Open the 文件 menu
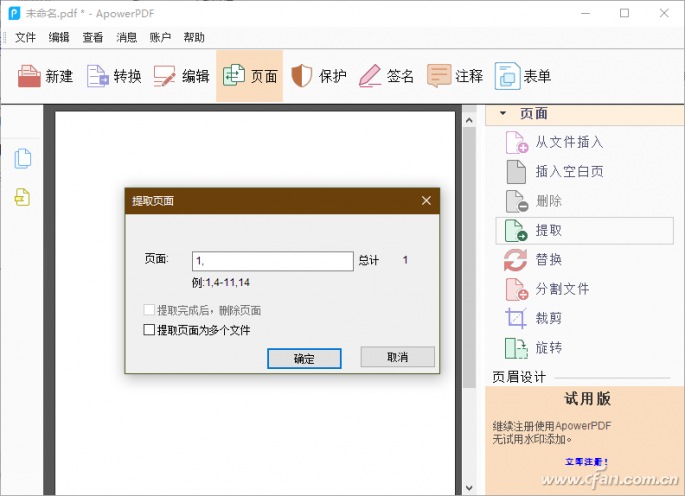This screenshot has width=685, height=496. click(25, 38)
